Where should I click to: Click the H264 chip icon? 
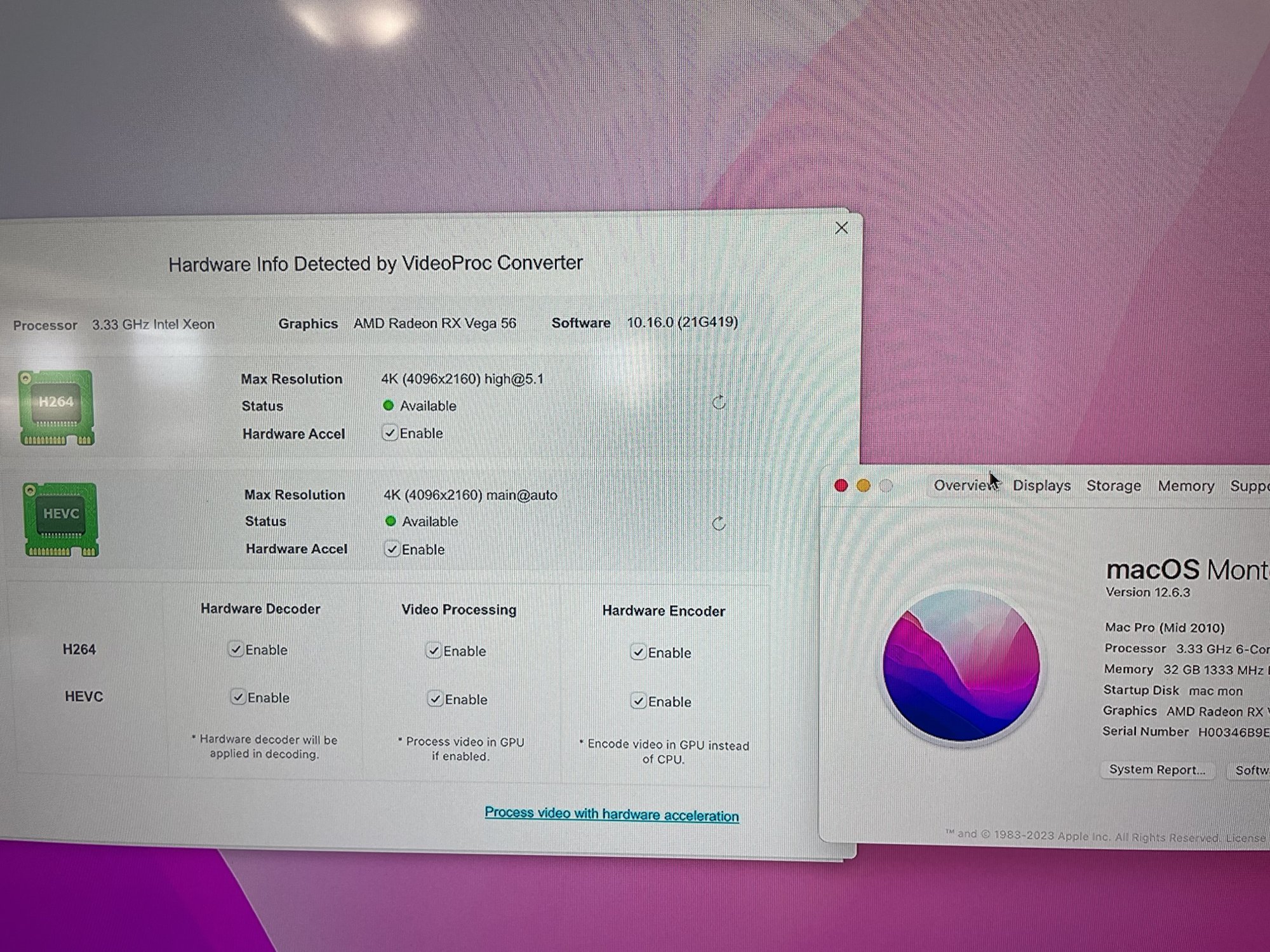coord(57,407)
